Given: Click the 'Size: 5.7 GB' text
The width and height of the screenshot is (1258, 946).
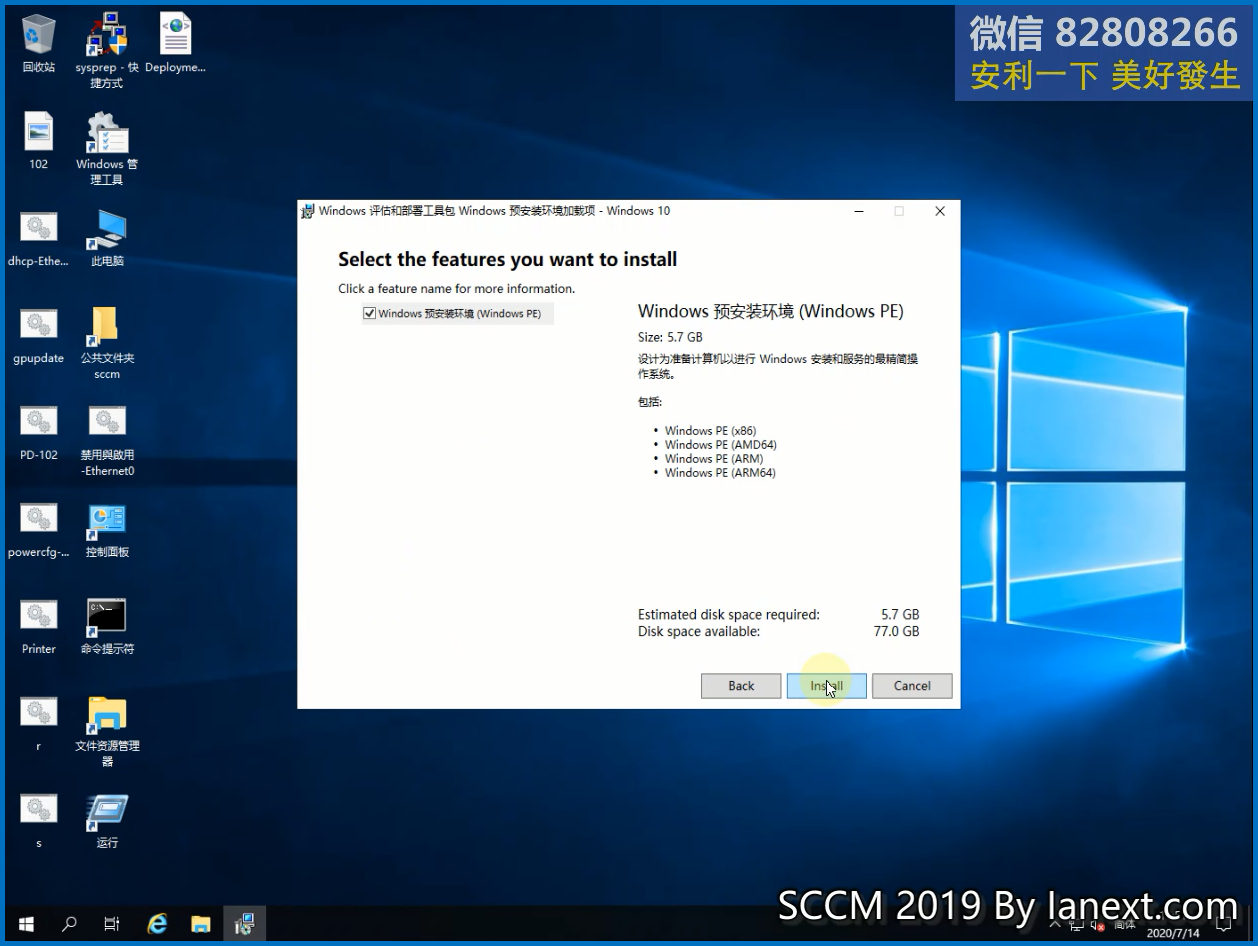Looking at the screenshot, I should [670, 337].
